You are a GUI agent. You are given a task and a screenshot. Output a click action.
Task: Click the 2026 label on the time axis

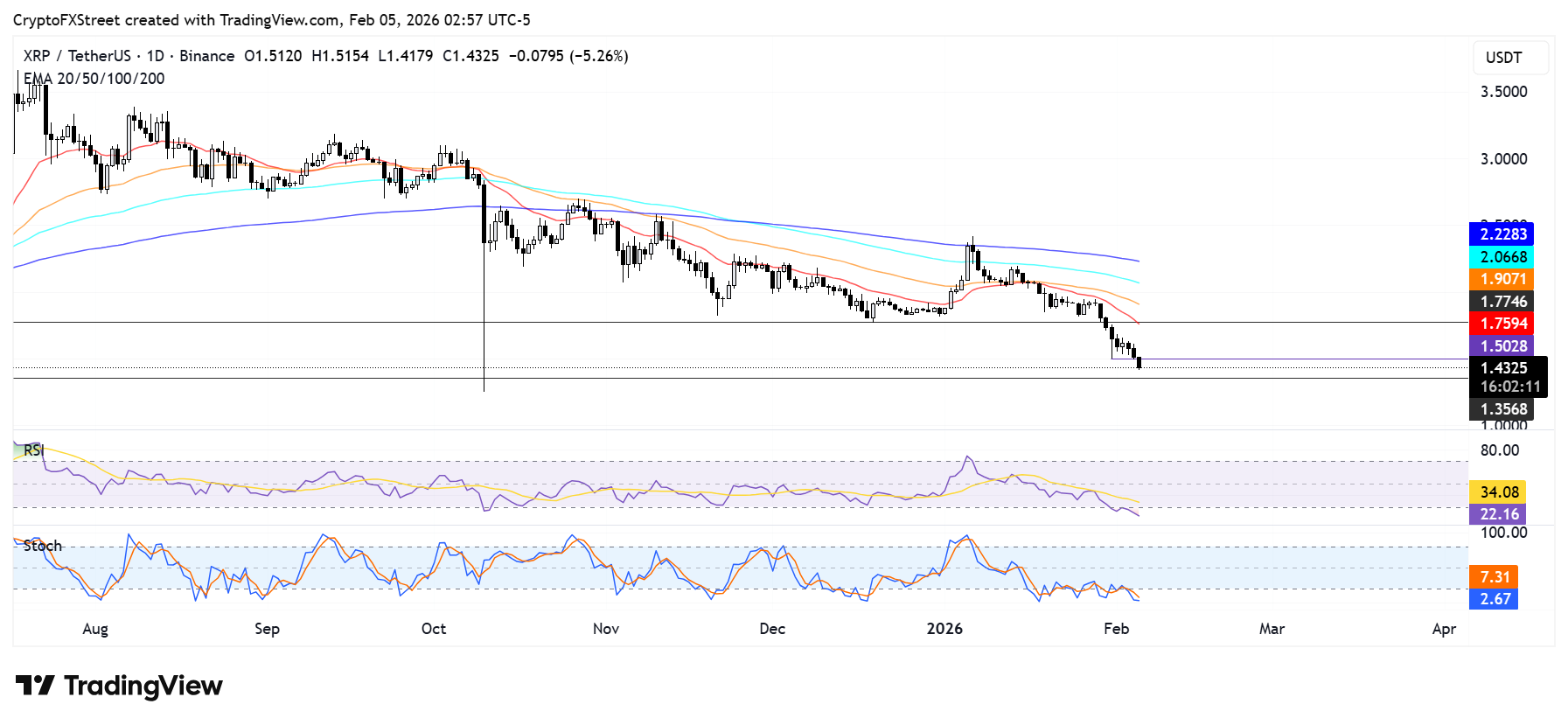(x=944, y=629)
